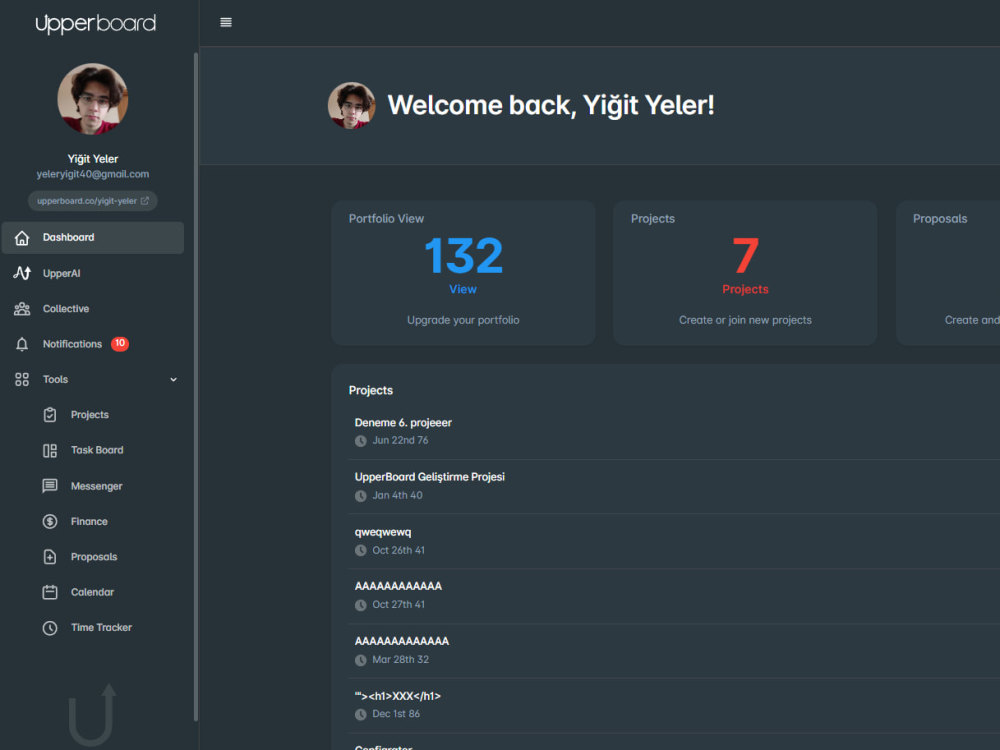This screenshot has height=750, width=1000.
Task: Click clock icon beside Mar 28th 32
Action: pyautogui.click(x=360, y=660)
